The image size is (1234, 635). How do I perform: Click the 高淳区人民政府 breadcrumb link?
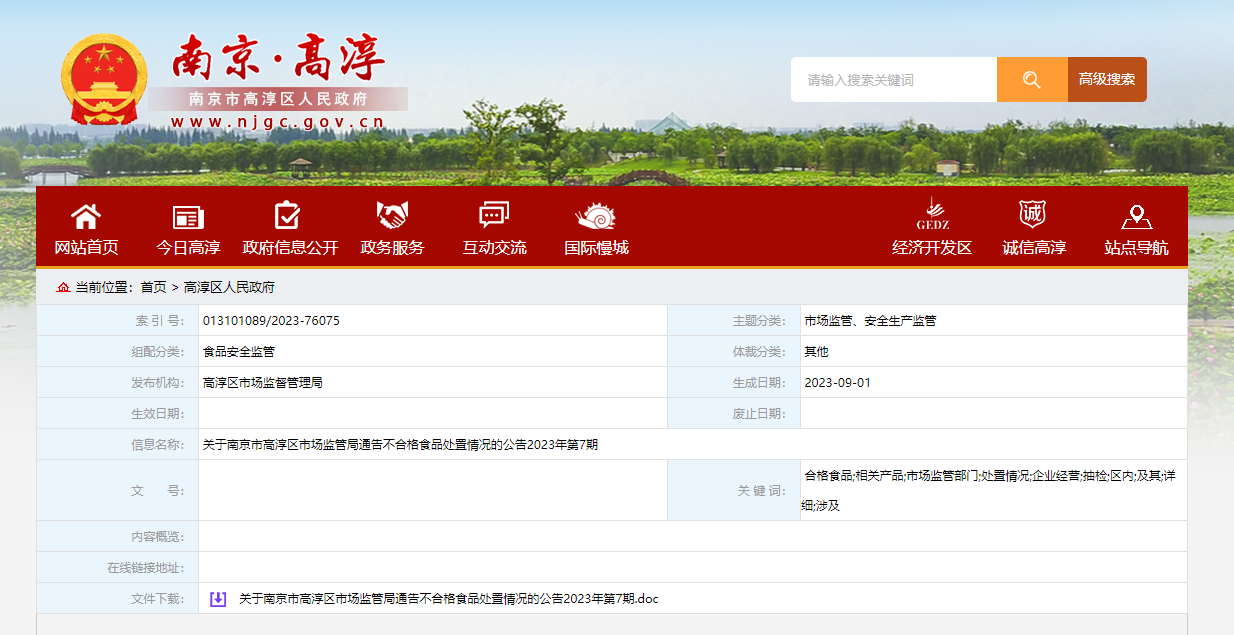229,287
